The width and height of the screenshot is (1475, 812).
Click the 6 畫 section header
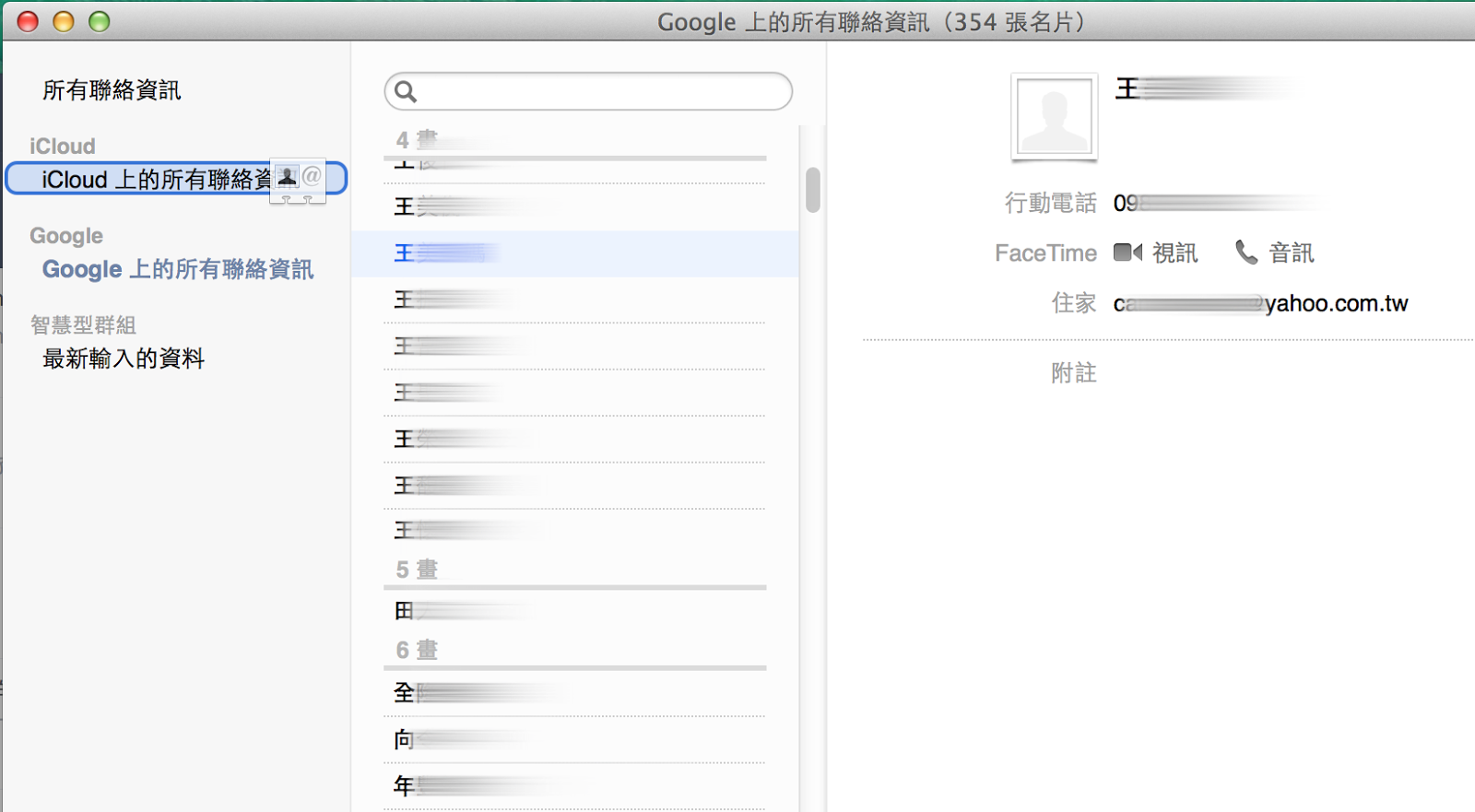coord(417,650)
